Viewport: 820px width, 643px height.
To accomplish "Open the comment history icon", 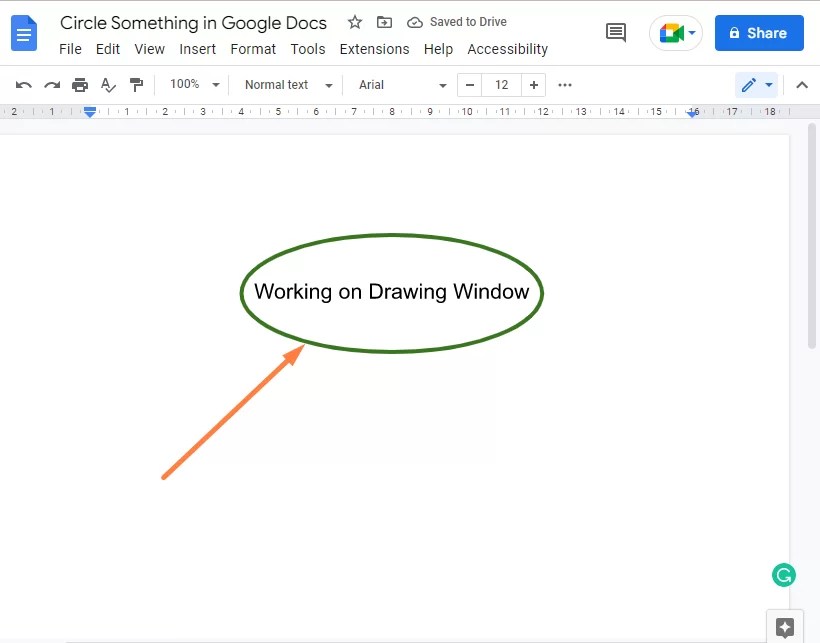I will 615,32.
